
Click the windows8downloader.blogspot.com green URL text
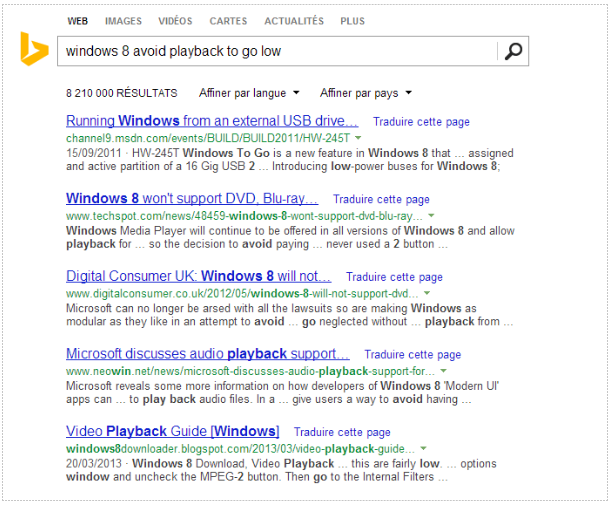[240, 449]
